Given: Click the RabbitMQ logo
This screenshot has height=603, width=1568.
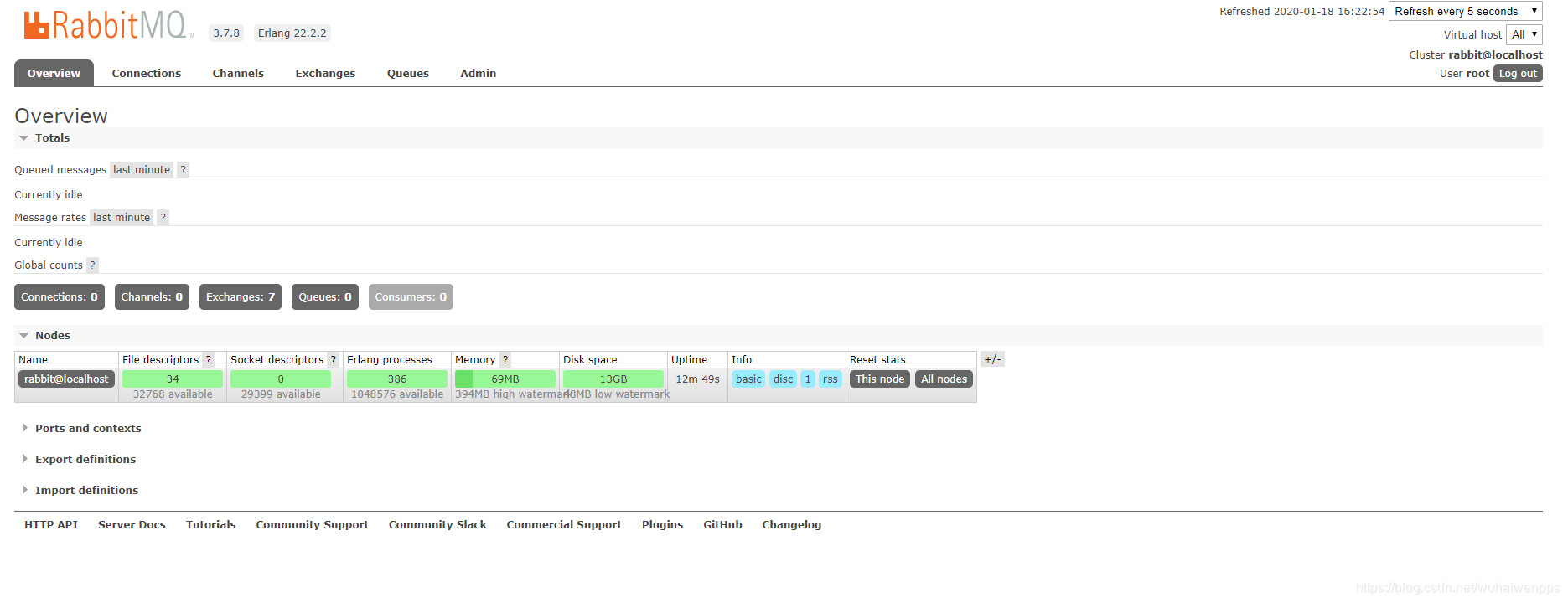Looking at the screenshot, I should coord(107,25).
